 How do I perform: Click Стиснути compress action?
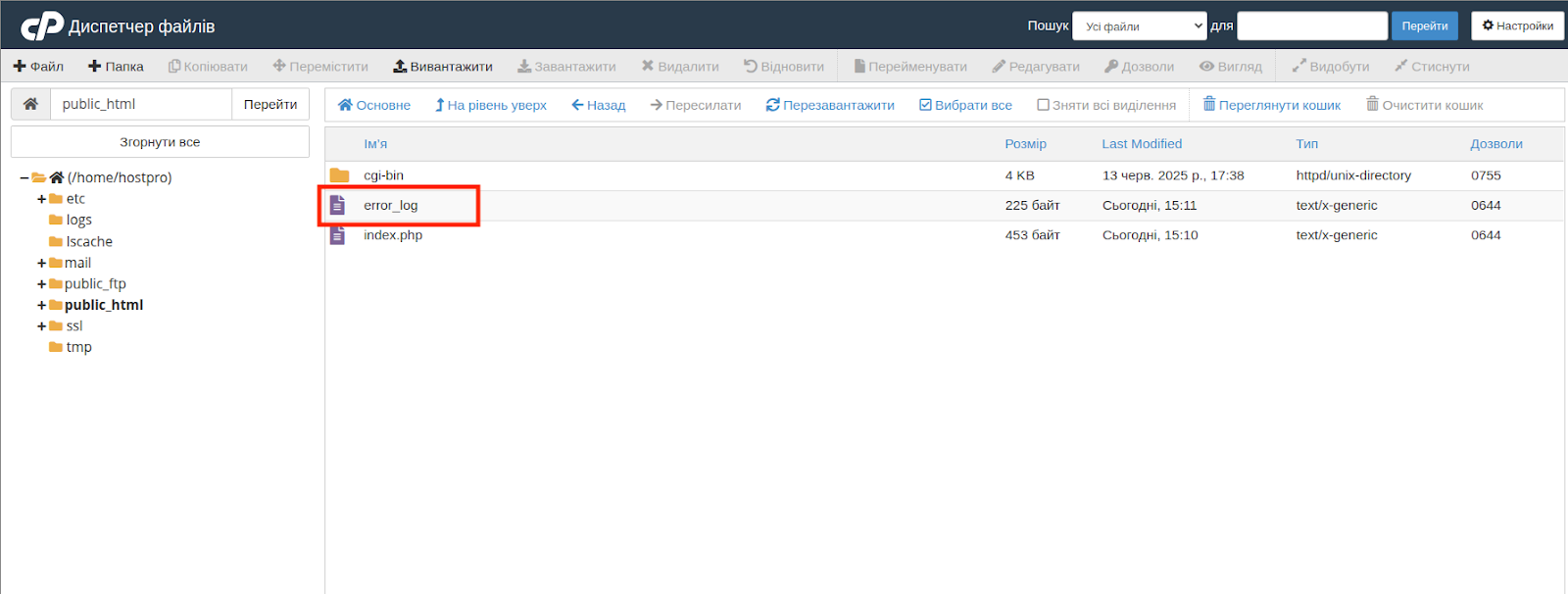[1432, 66]
